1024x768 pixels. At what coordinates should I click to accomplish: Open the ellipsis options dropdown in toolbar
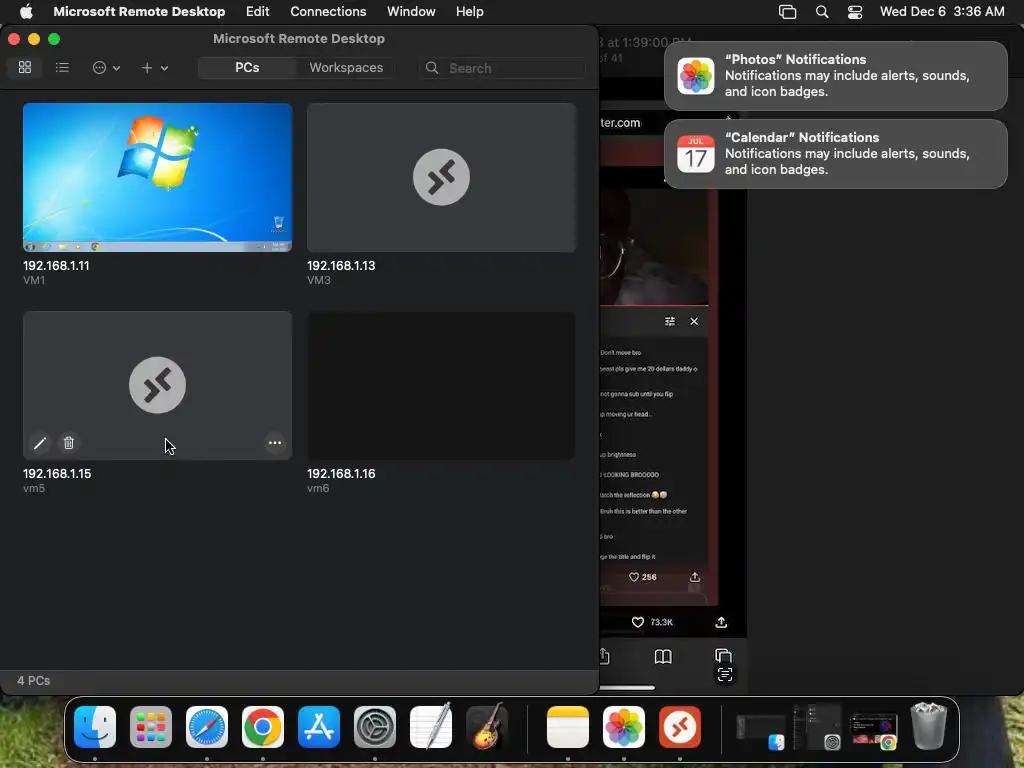(106, 67)
